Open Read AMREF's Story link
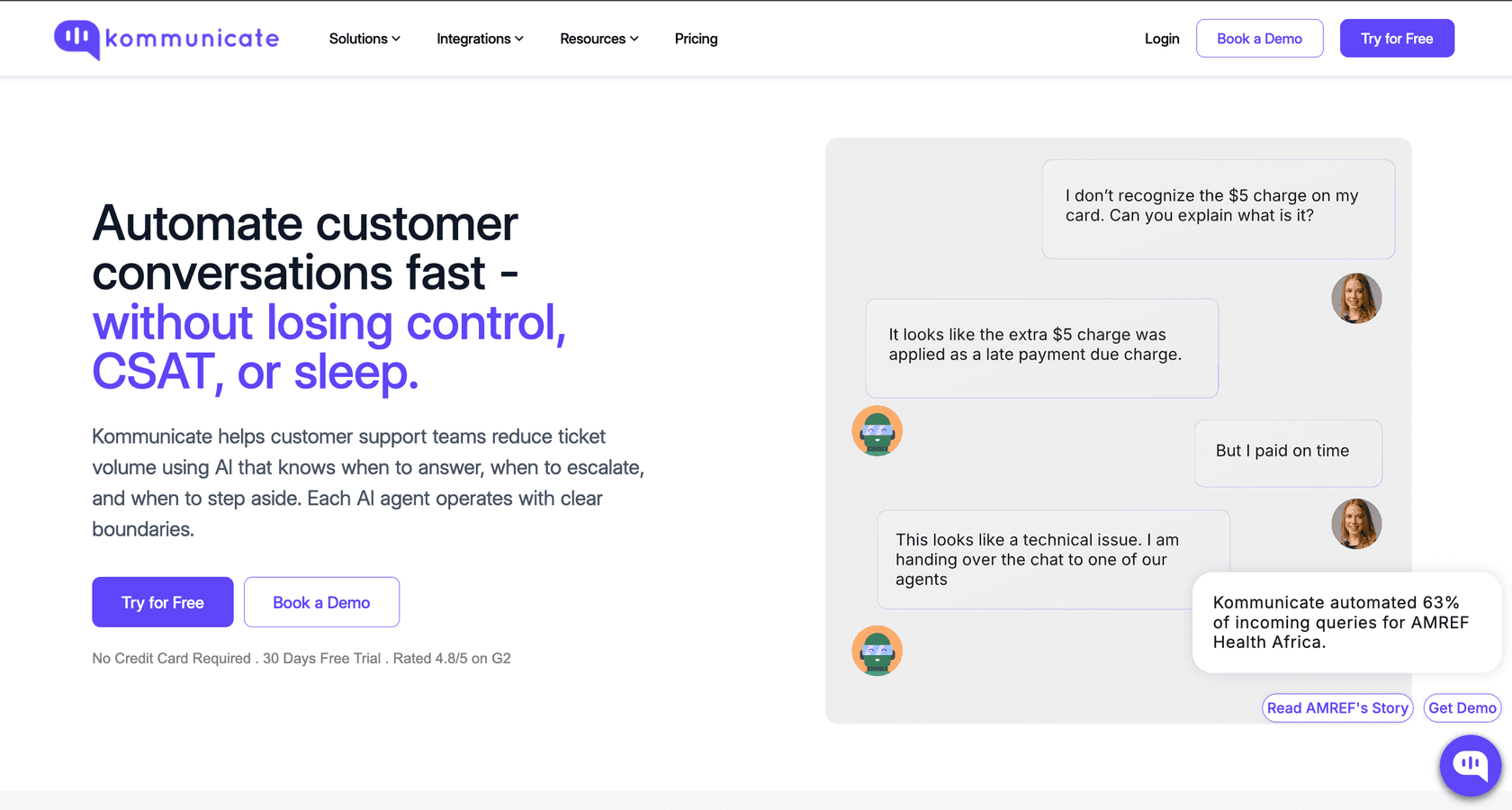Viewport: 1512px width, 810px height. point(1337,708)
